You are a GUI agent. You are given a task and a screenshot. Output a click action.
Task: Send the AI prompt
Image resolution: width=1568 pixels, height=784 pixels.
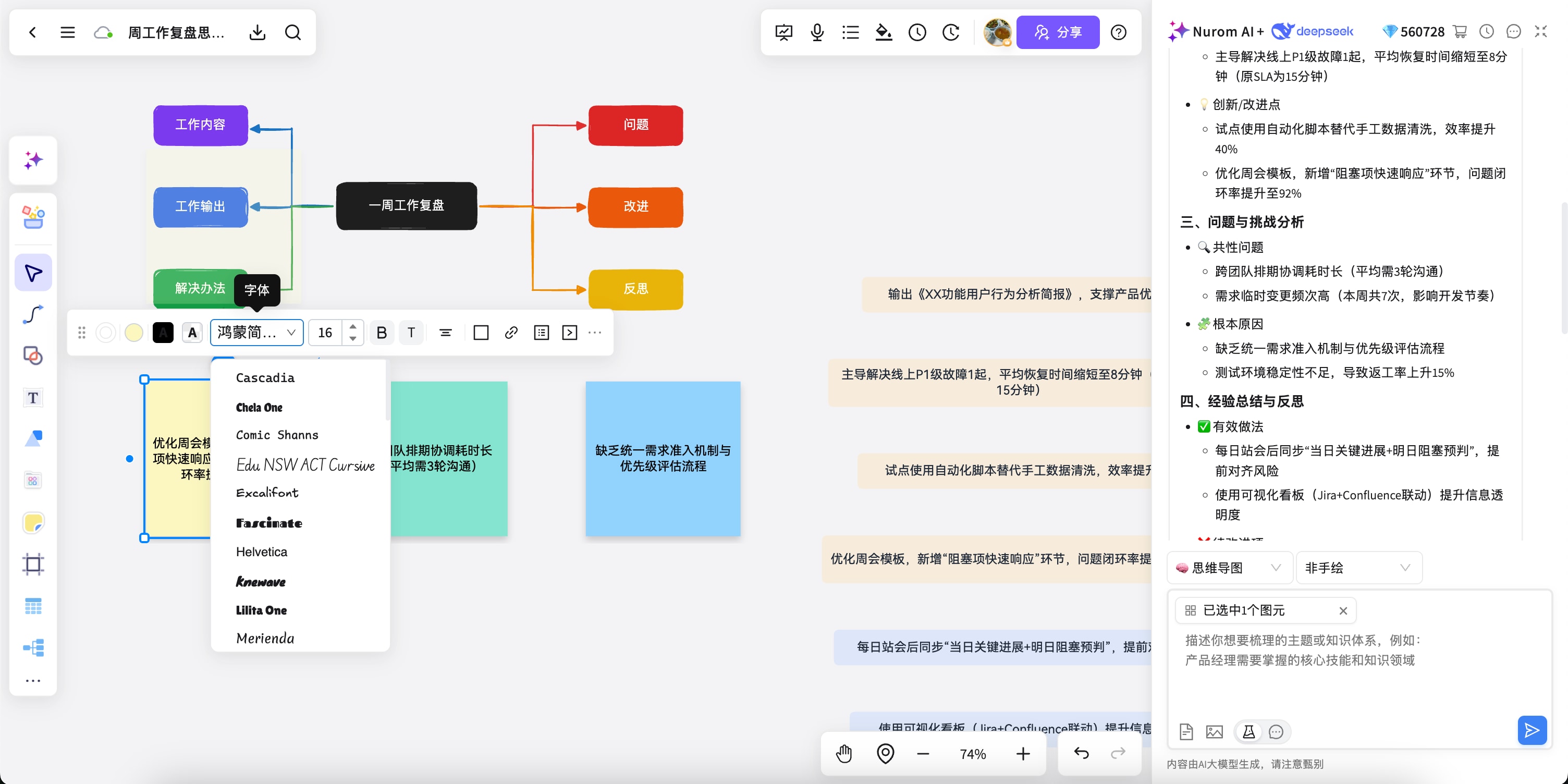[1532, 730]
